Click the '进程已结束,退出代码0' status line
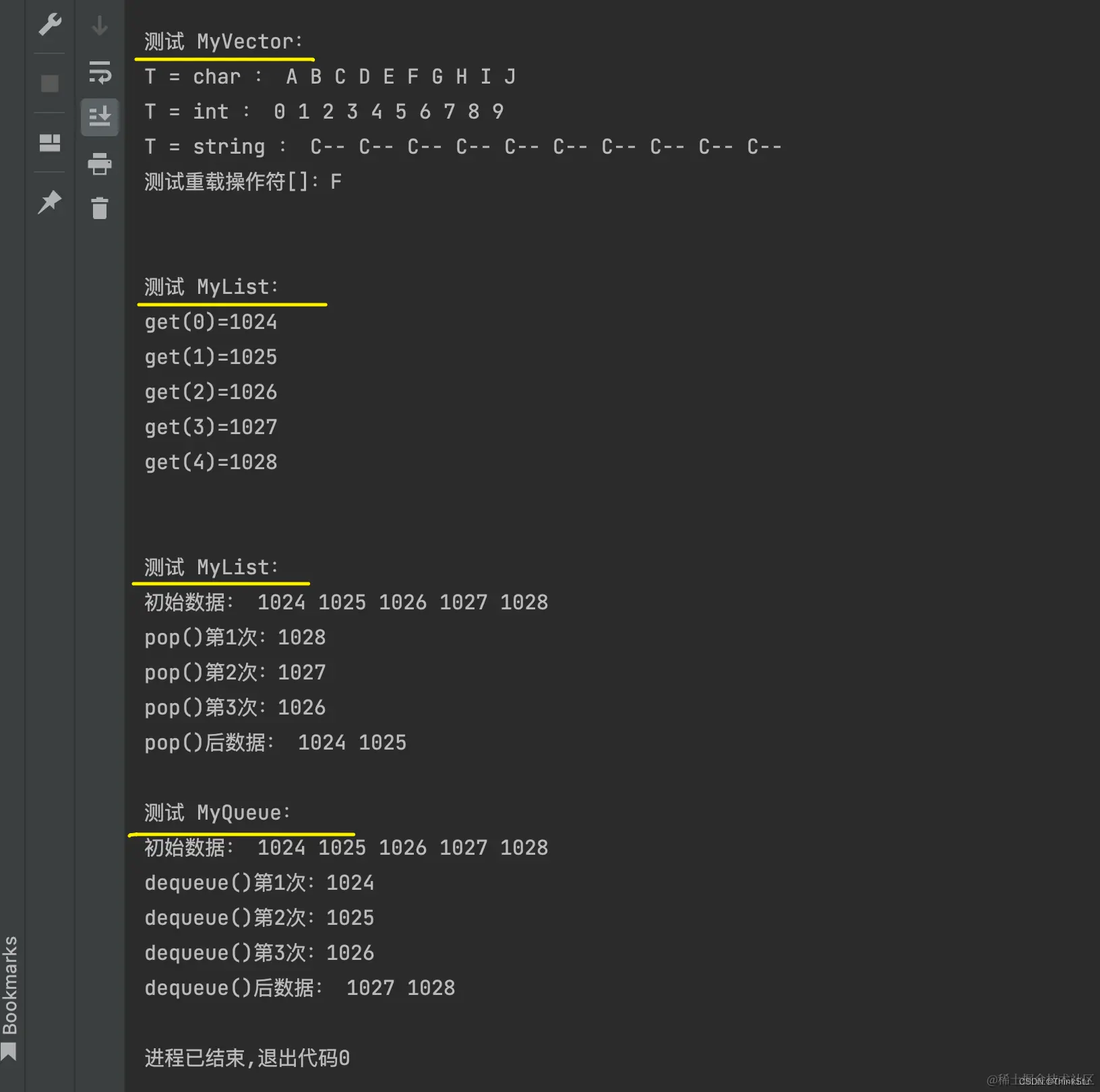Viewport: 1100px width, 1092px height. (x=247, y=1058)
